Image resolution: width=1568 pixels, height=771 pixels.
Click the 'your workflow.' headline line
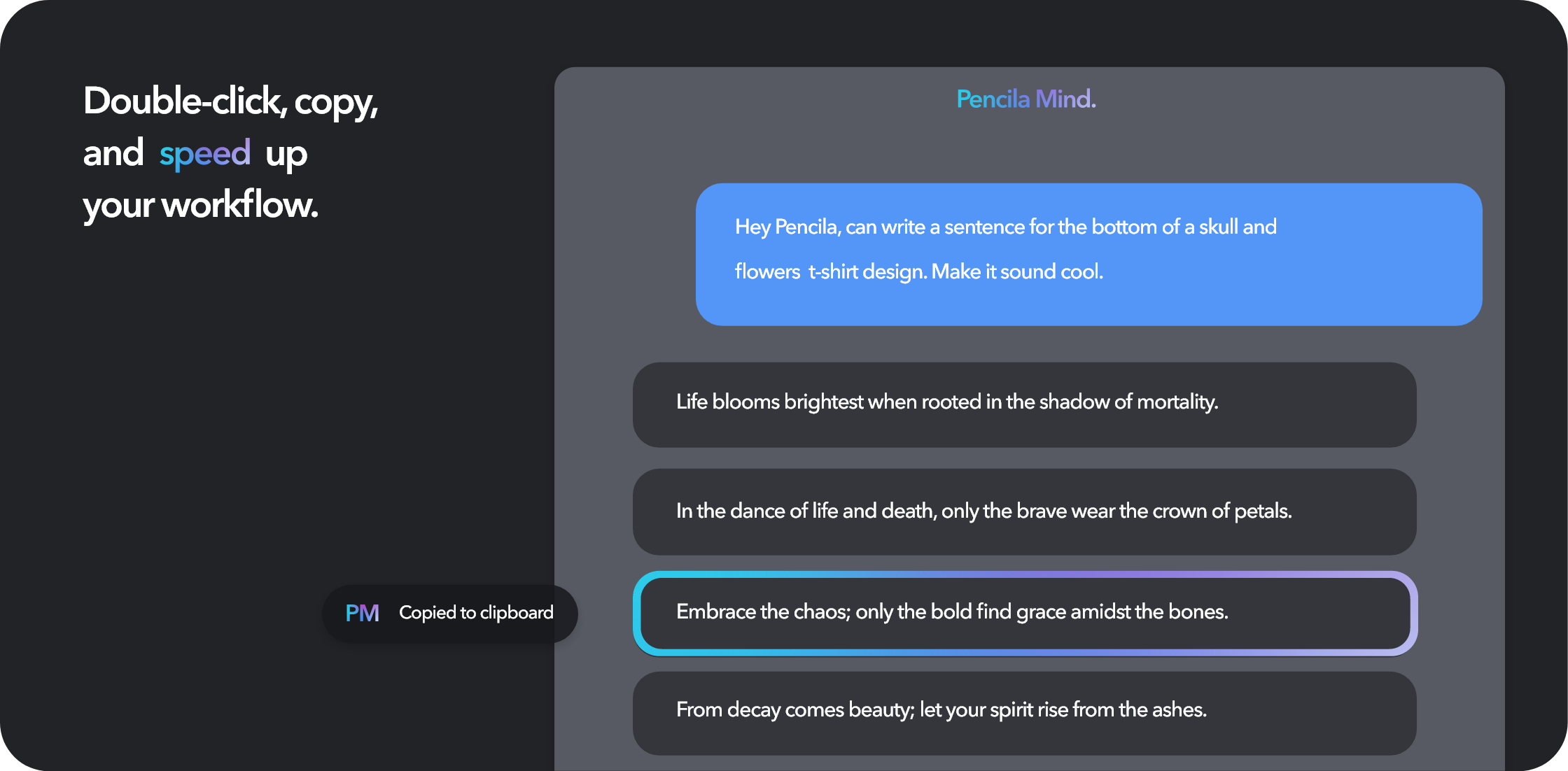point(200,206)
